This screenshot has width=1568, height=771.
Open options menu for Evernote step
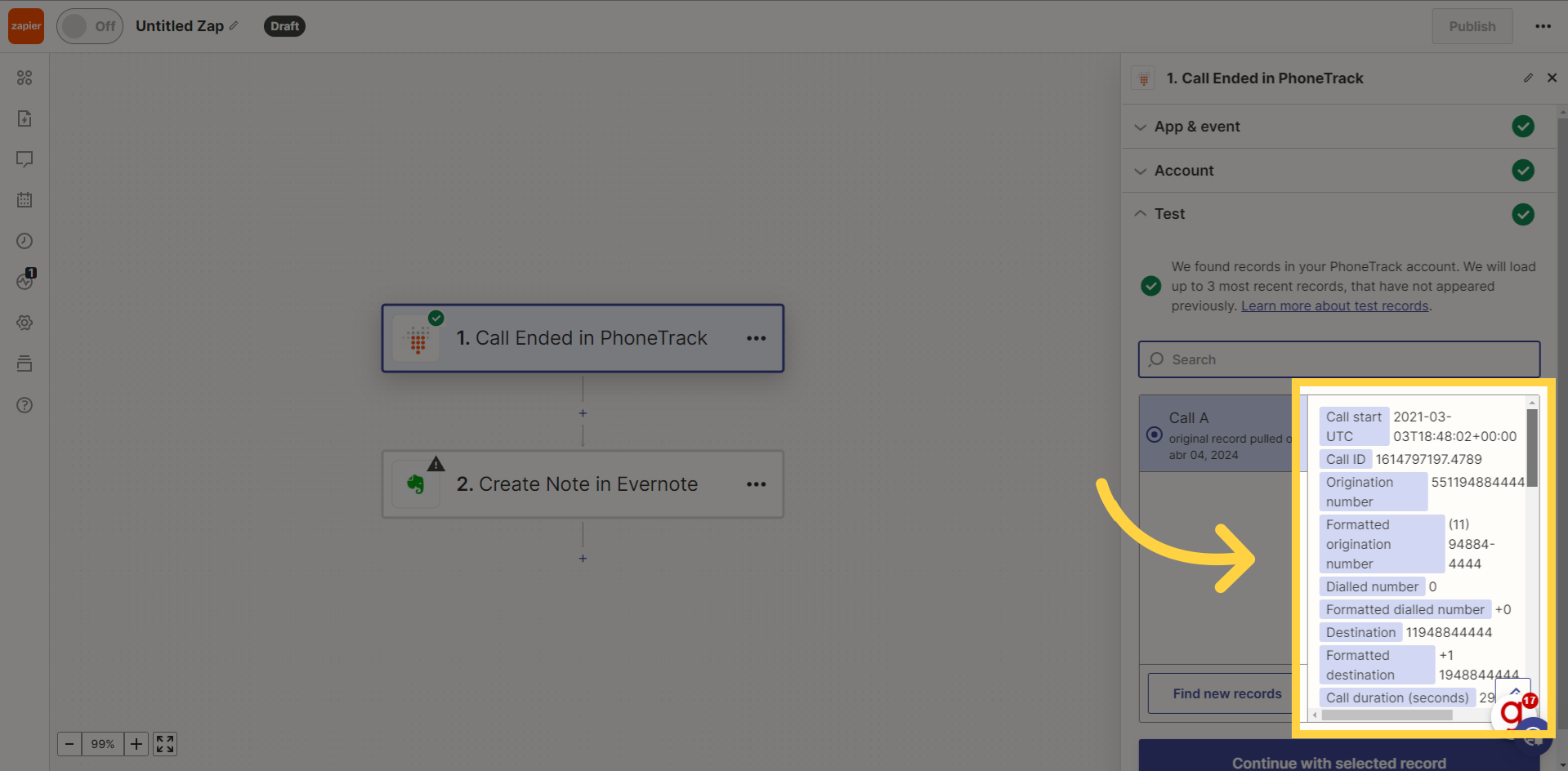coord(756,484)
